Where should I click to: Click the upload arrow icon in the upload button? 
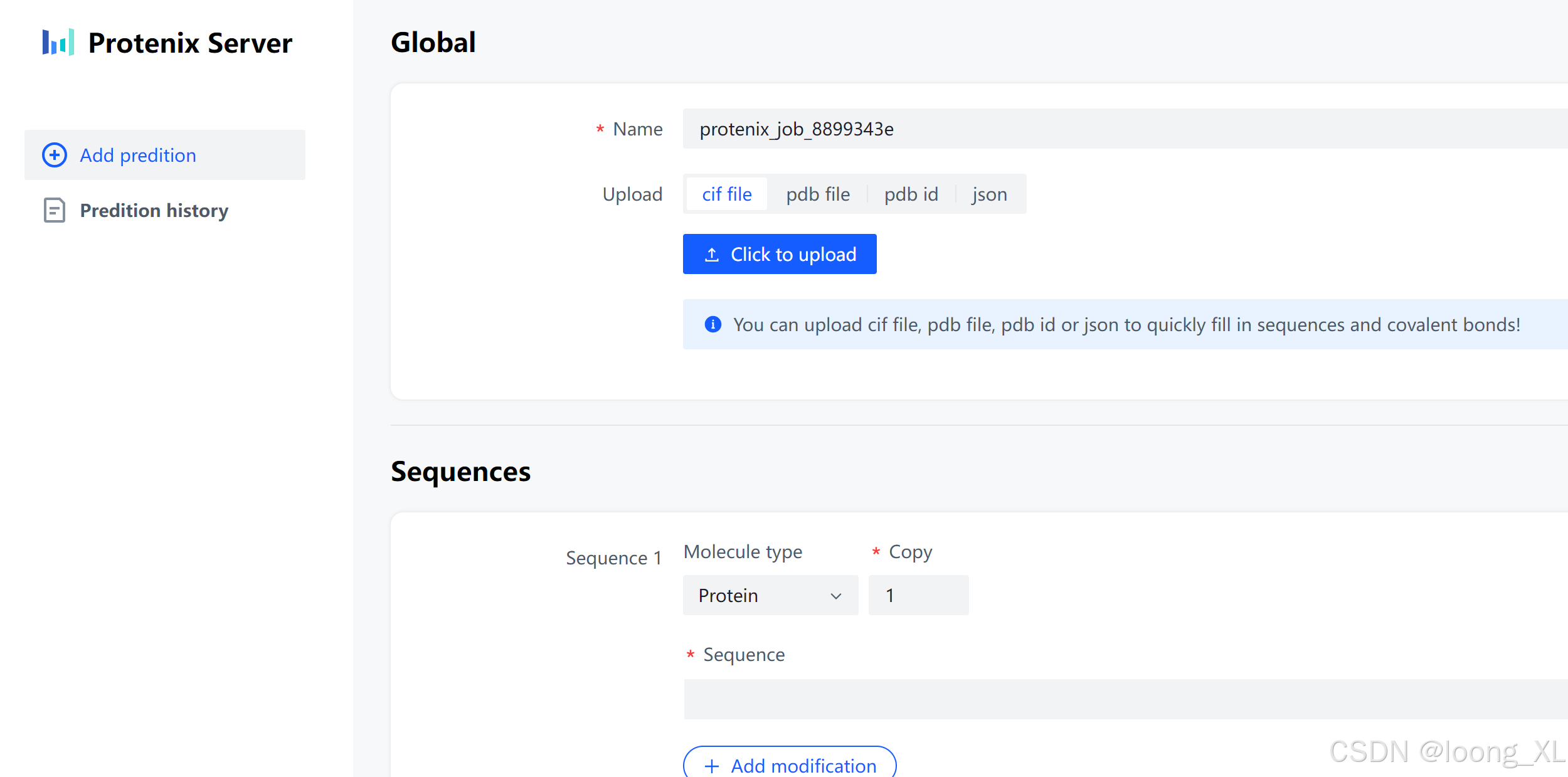[x=712, y=255]
